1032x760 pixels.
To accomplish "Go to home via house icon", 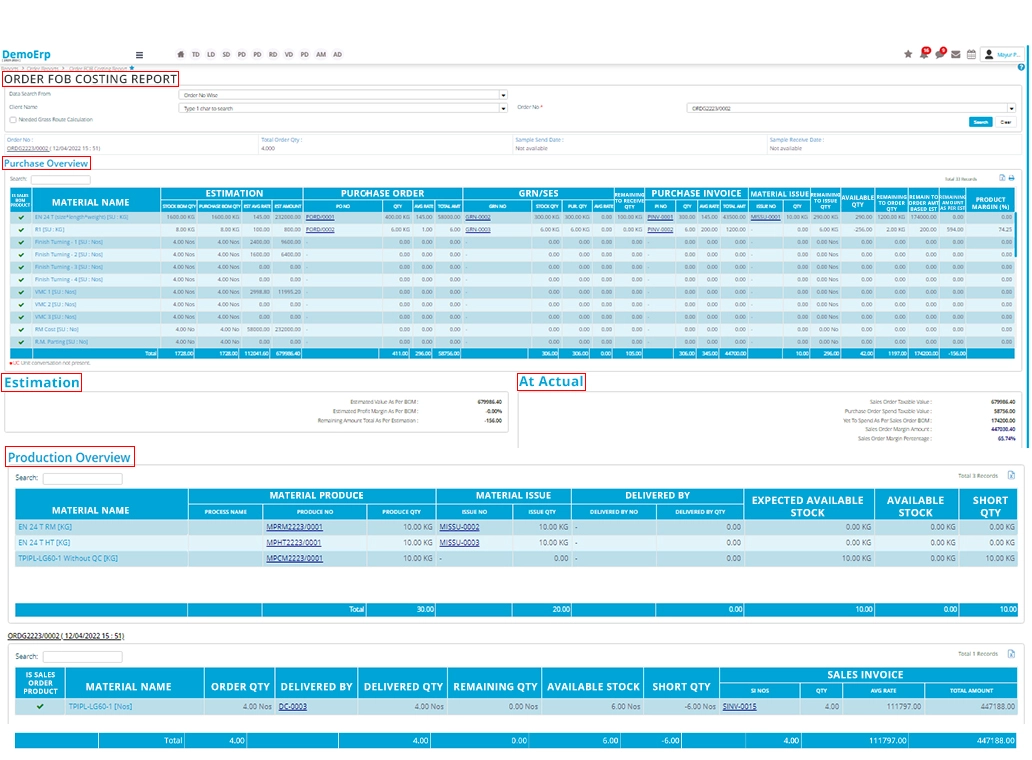I will (x=180, y=55).
